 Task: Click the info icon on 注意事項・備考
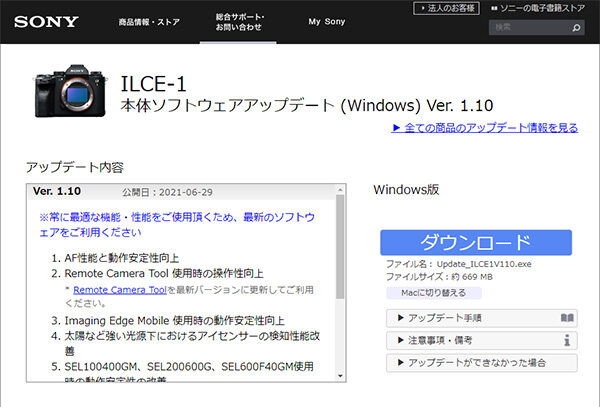[x=567, y=340]
